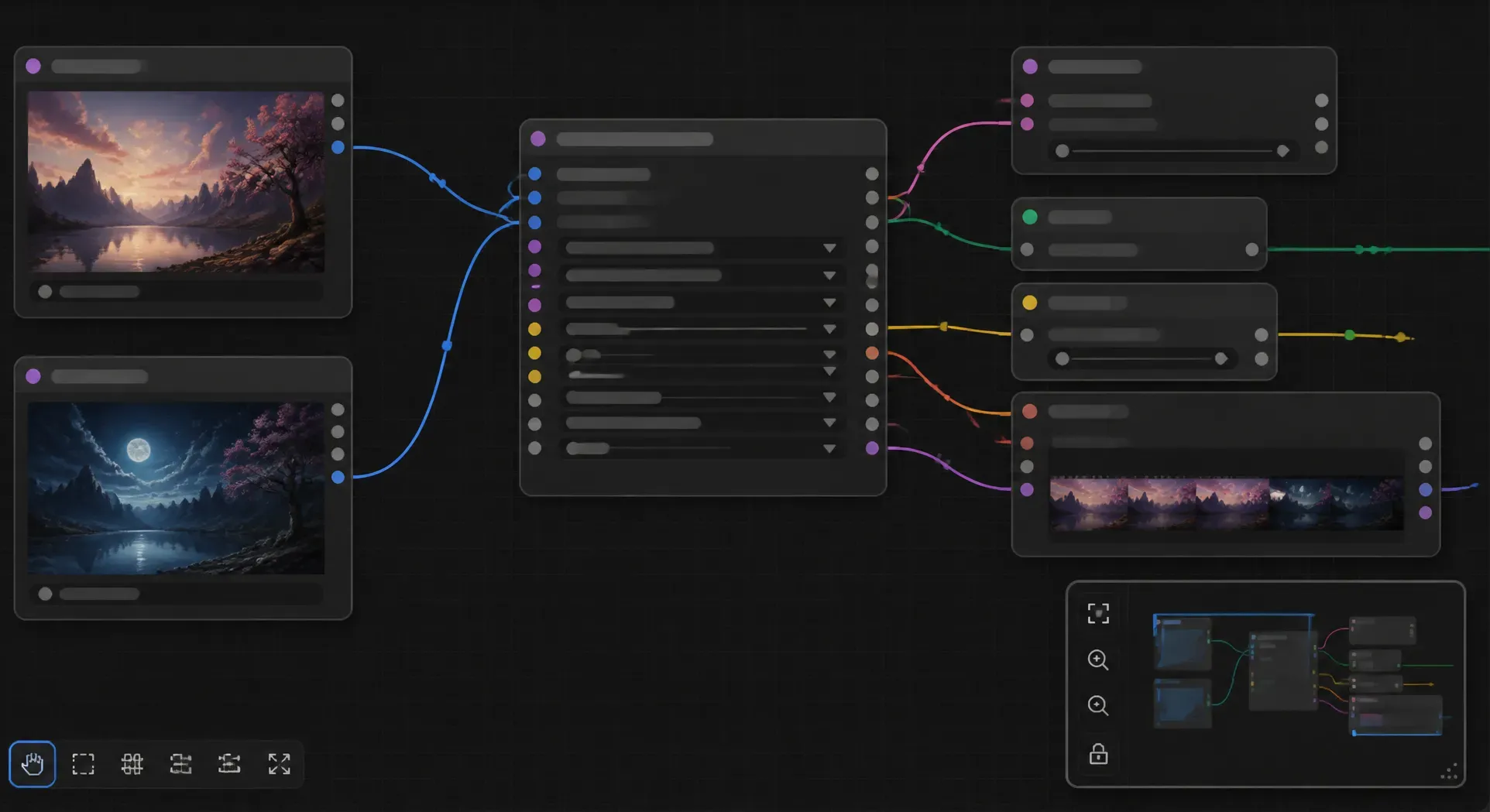
Task: Toggle the grid snap tool in the toolbar
Action: click(x=132, y=764)
